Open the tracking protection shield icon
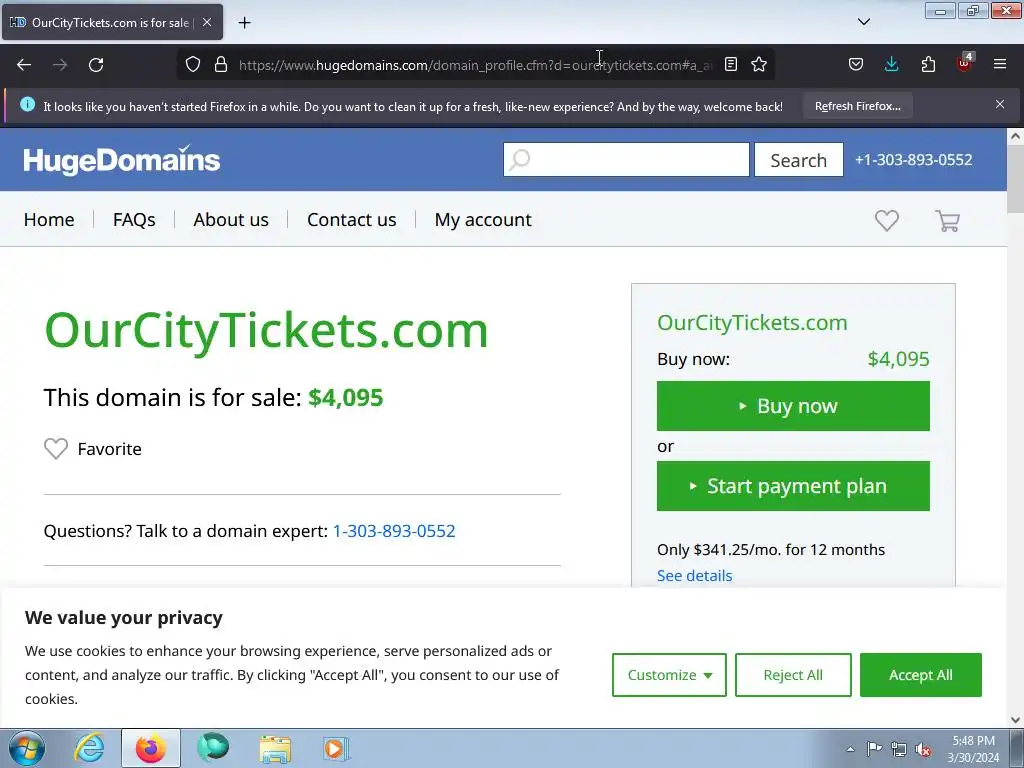Image resolution: width=1024 pixels, height=768 pixels. coord(193,65)
